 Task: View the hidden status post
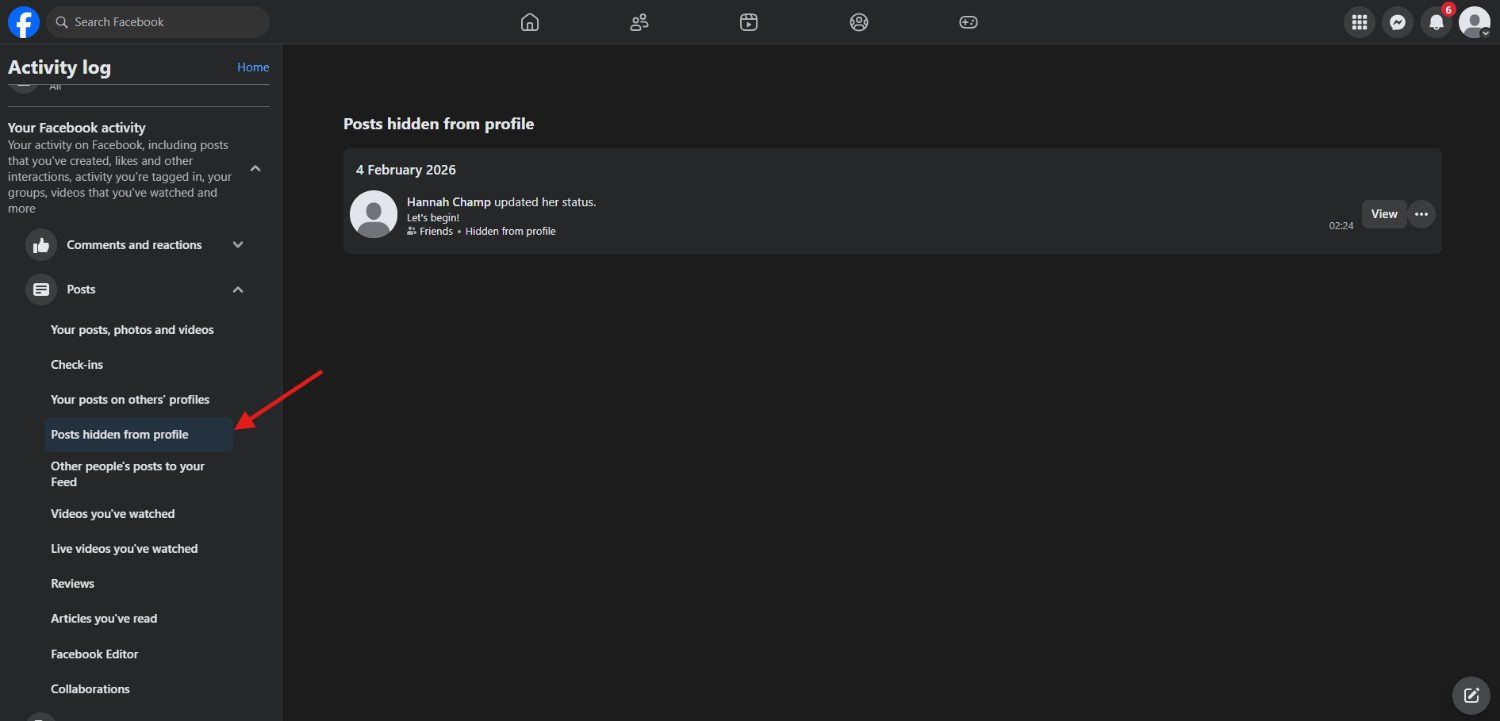pos(1383,213)
